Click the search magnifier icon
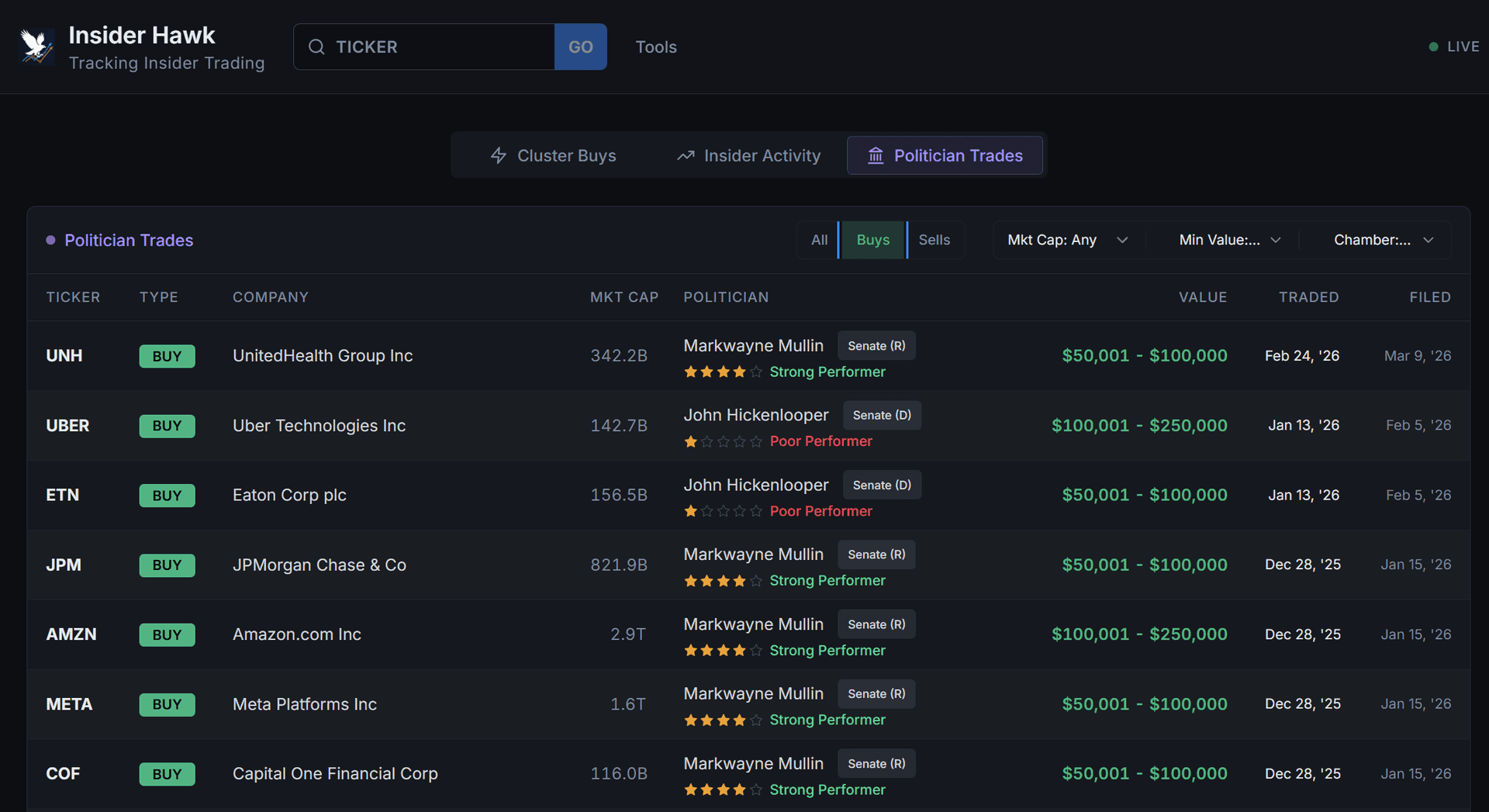Screen dimensions: 1489x812 pos(316,47)
